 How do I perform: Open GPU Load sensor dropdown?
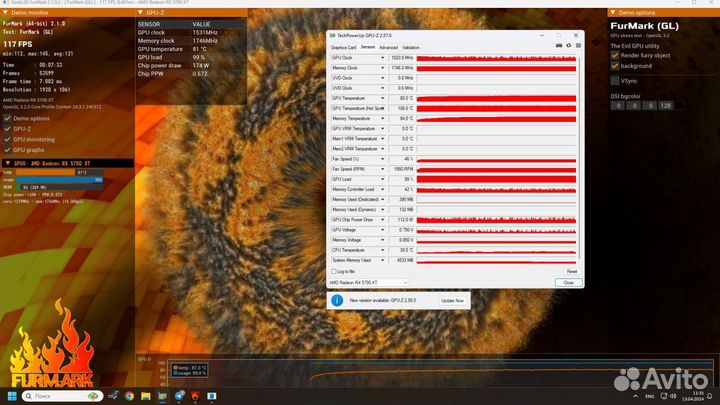(382, 179)
